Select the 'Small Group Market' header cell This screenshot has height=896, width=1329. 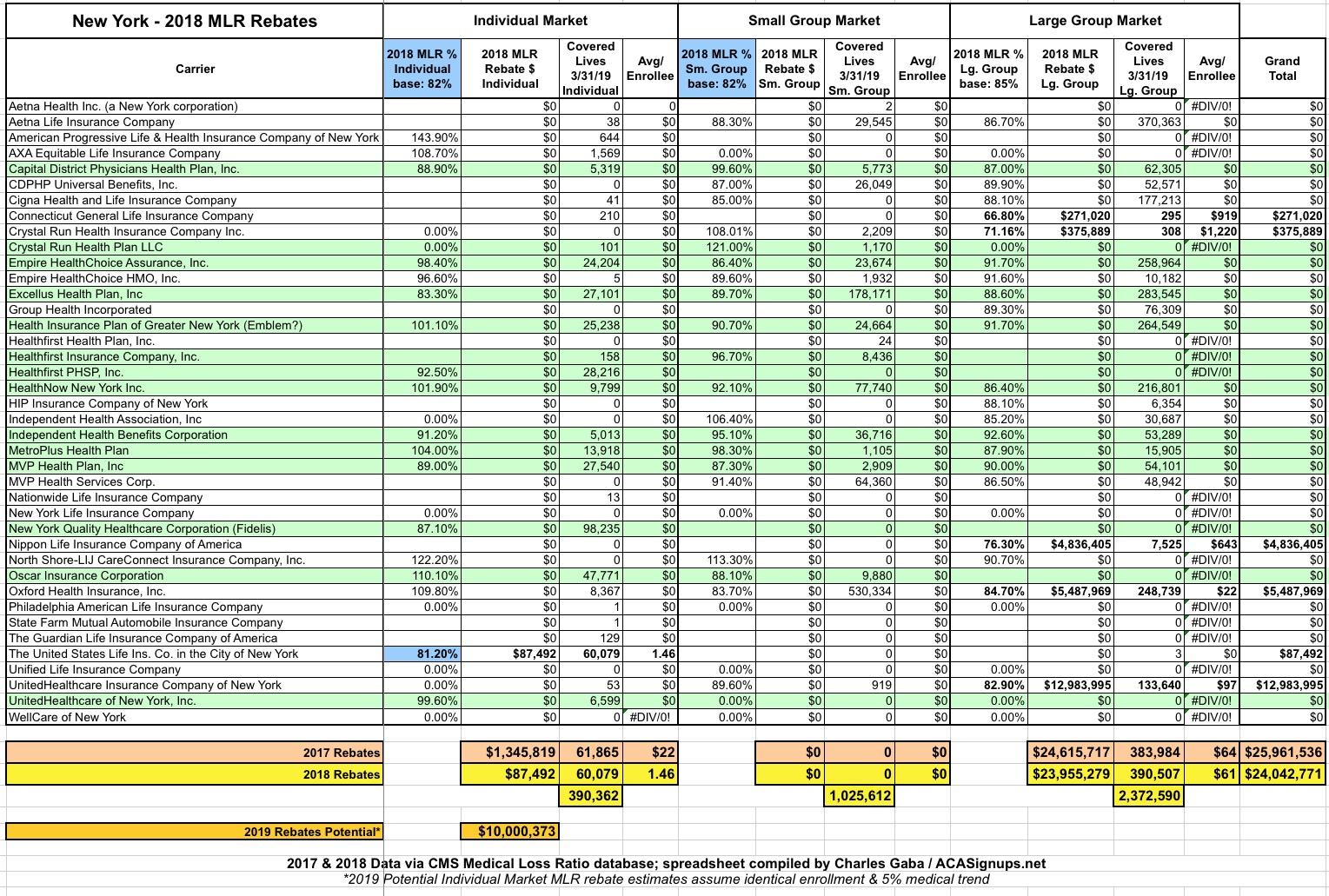(814, 20)
